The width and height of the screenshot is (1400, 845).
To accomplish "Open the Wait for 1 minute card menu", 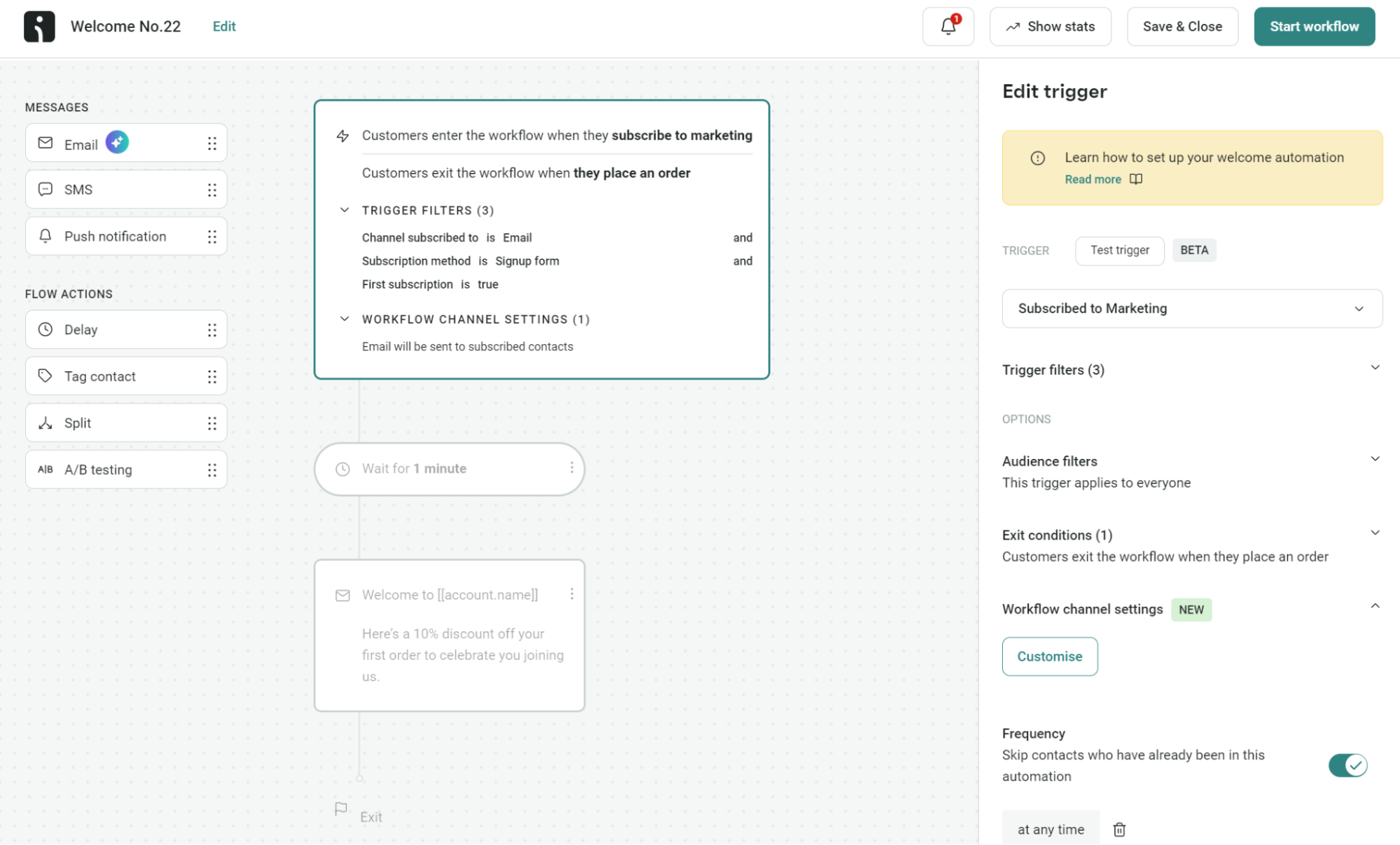I will pos(573,469).
